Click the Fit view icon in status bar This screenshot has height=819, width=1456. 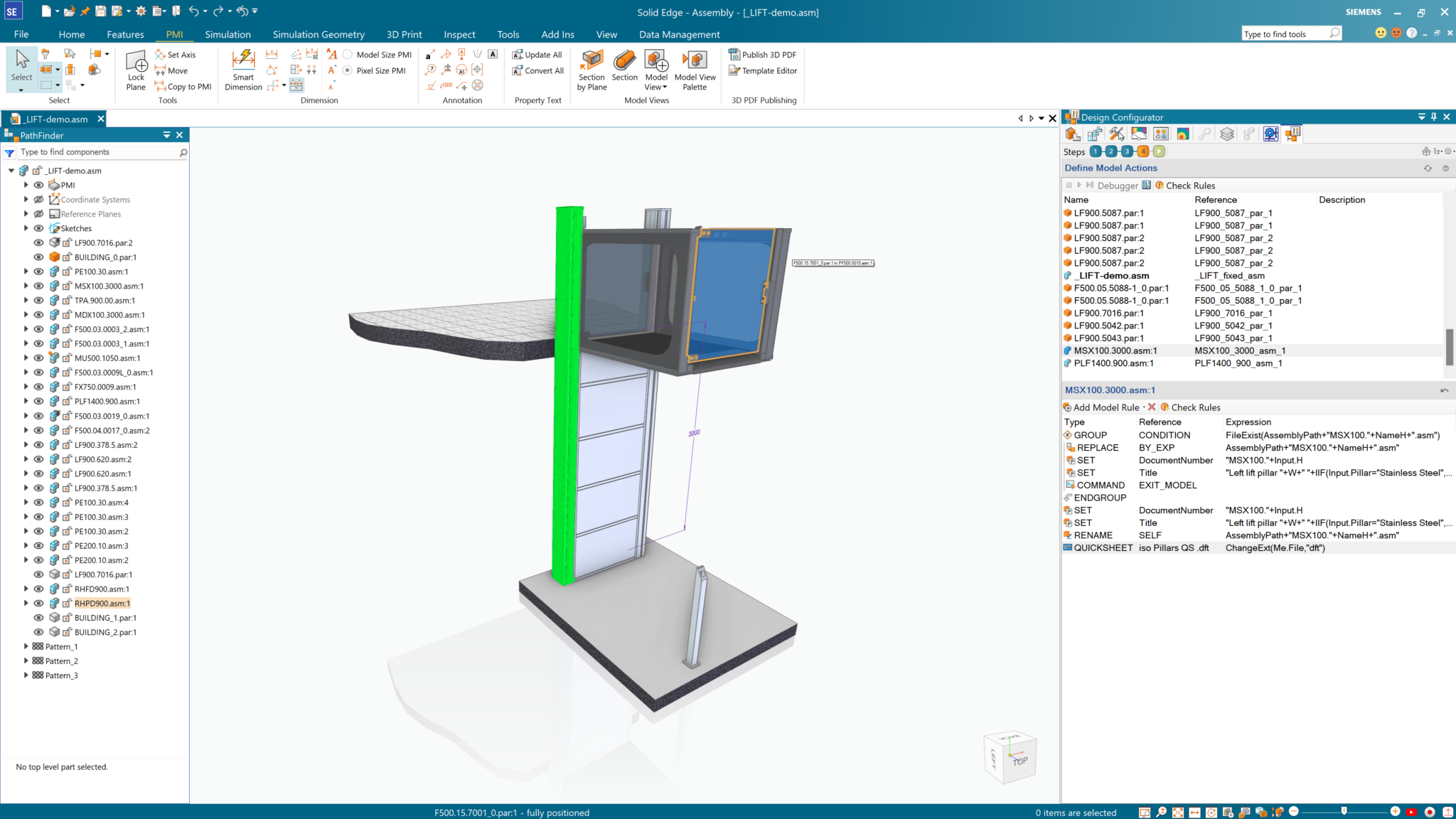click(1178, 812)
